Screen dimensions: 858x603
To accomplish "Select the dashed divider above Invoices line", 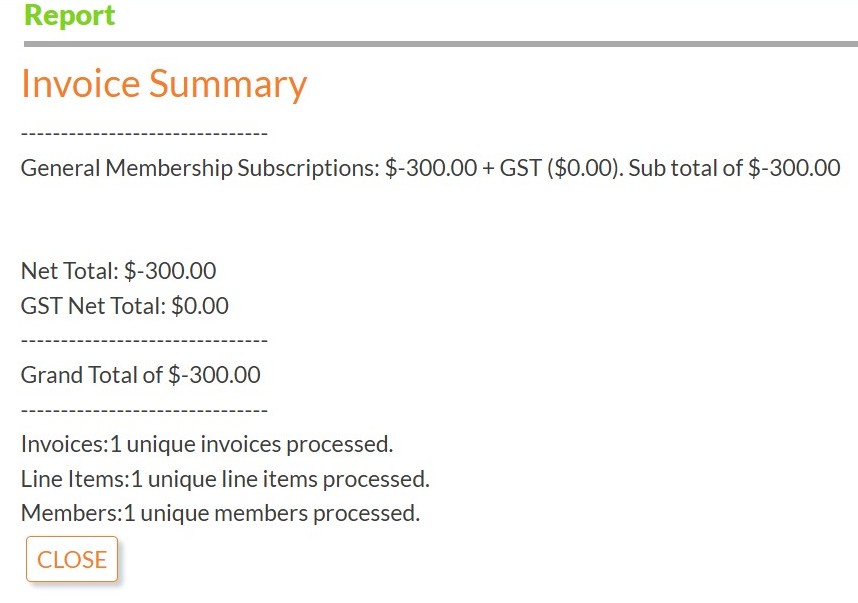I will tap(143, 409).
